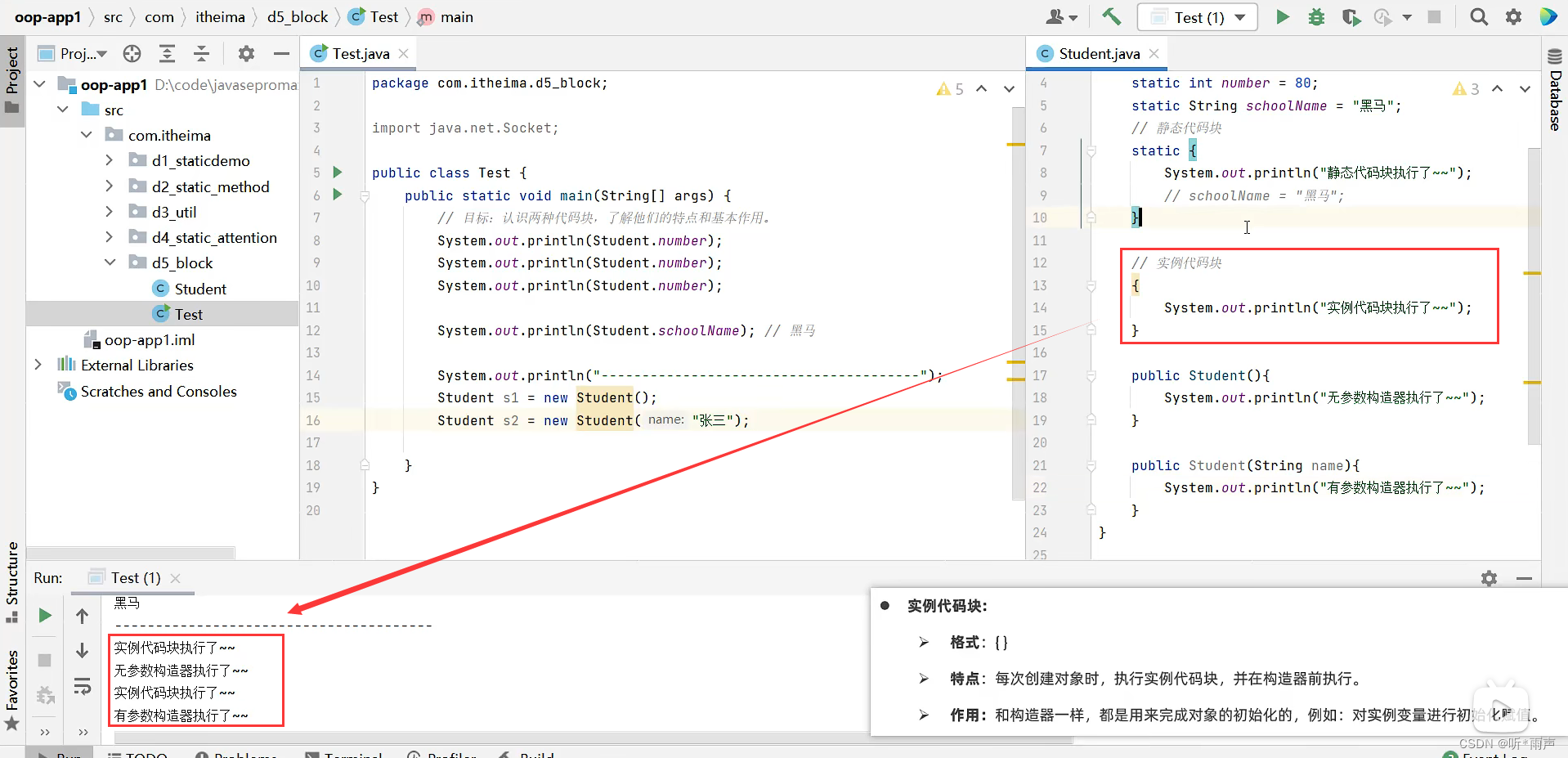Click the stop square in the top toolbar
This screenshot has height=758, width=1568.
pyautogui.click(x=1434, y=16)
